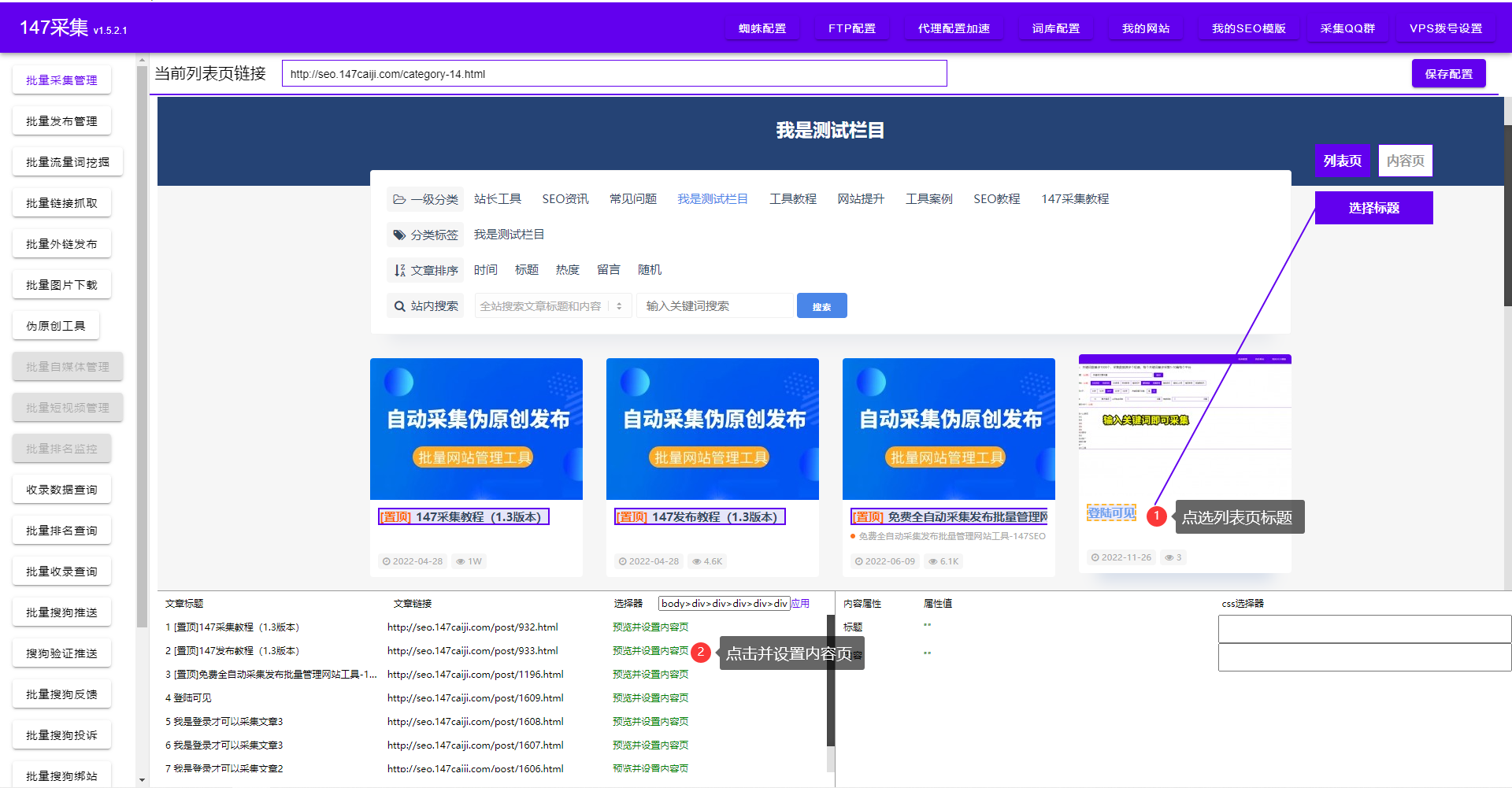
Task: Click the eye icon next to 6.1K views
Action: (932, 561)
